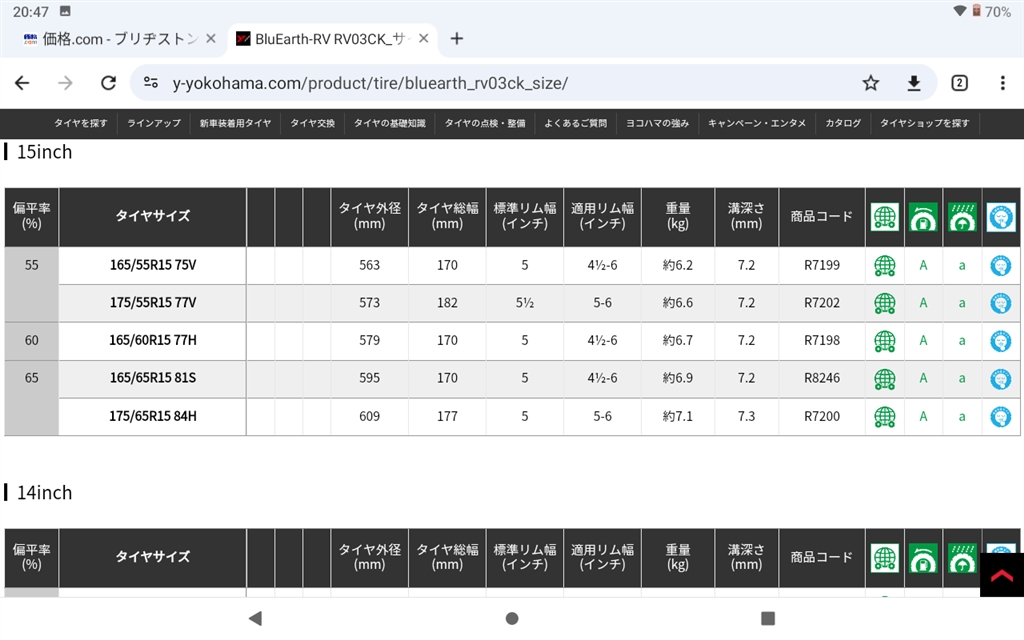The image size is (1024, 640).
Task: Reload the current page
Action: [108, 83]
